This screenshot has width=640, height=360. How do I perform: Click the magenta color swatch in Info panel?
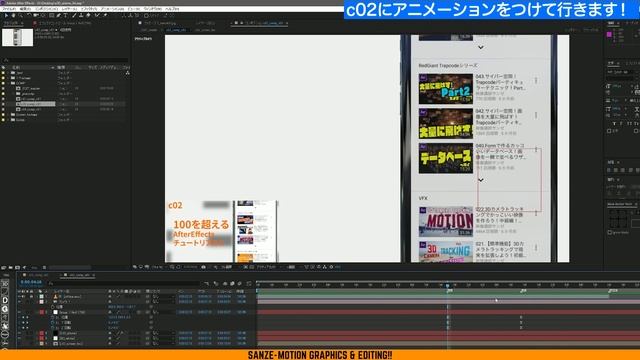[609, 35]
